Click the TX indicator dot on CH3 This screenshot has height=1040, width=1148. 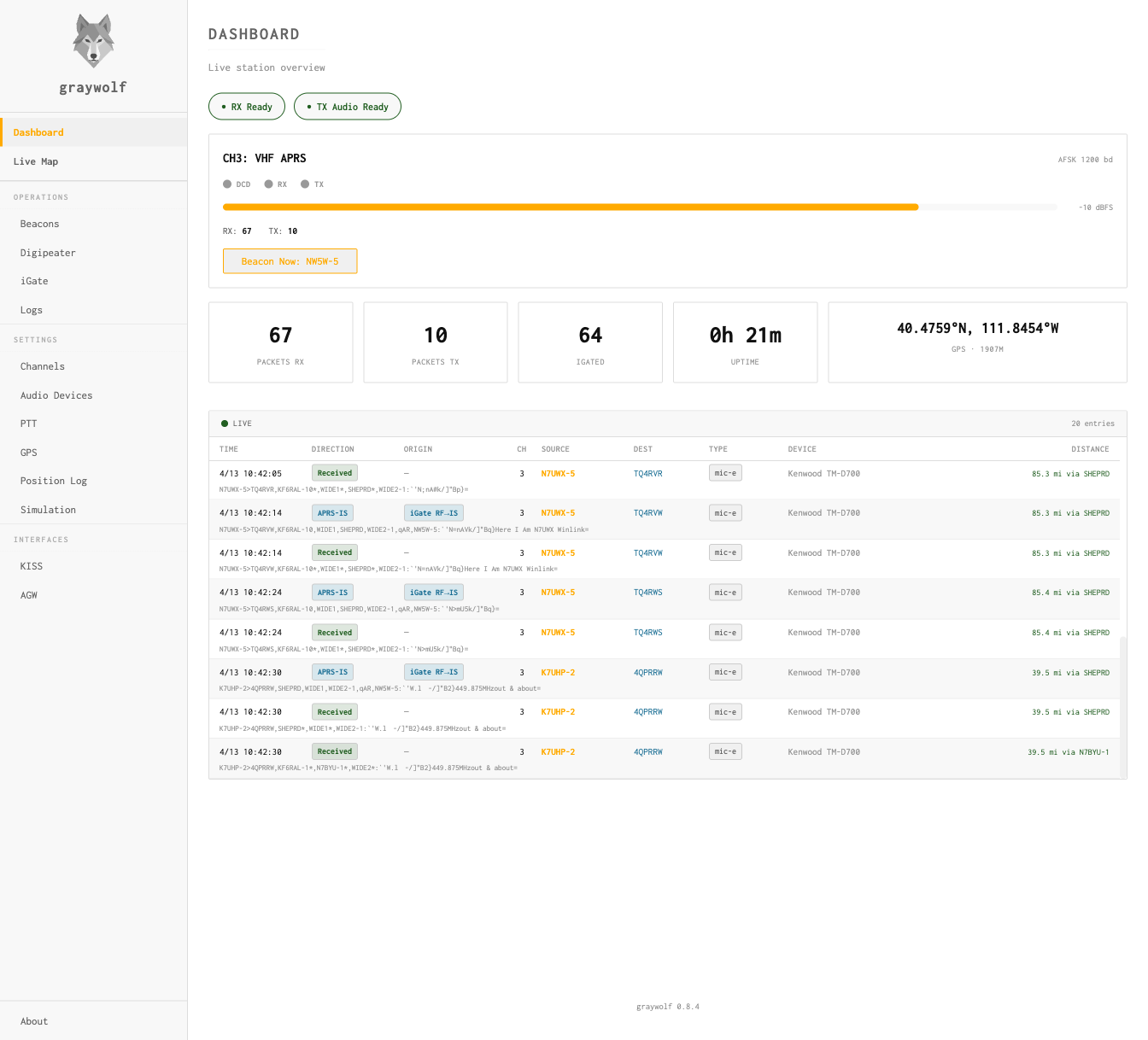coord(305,184)
